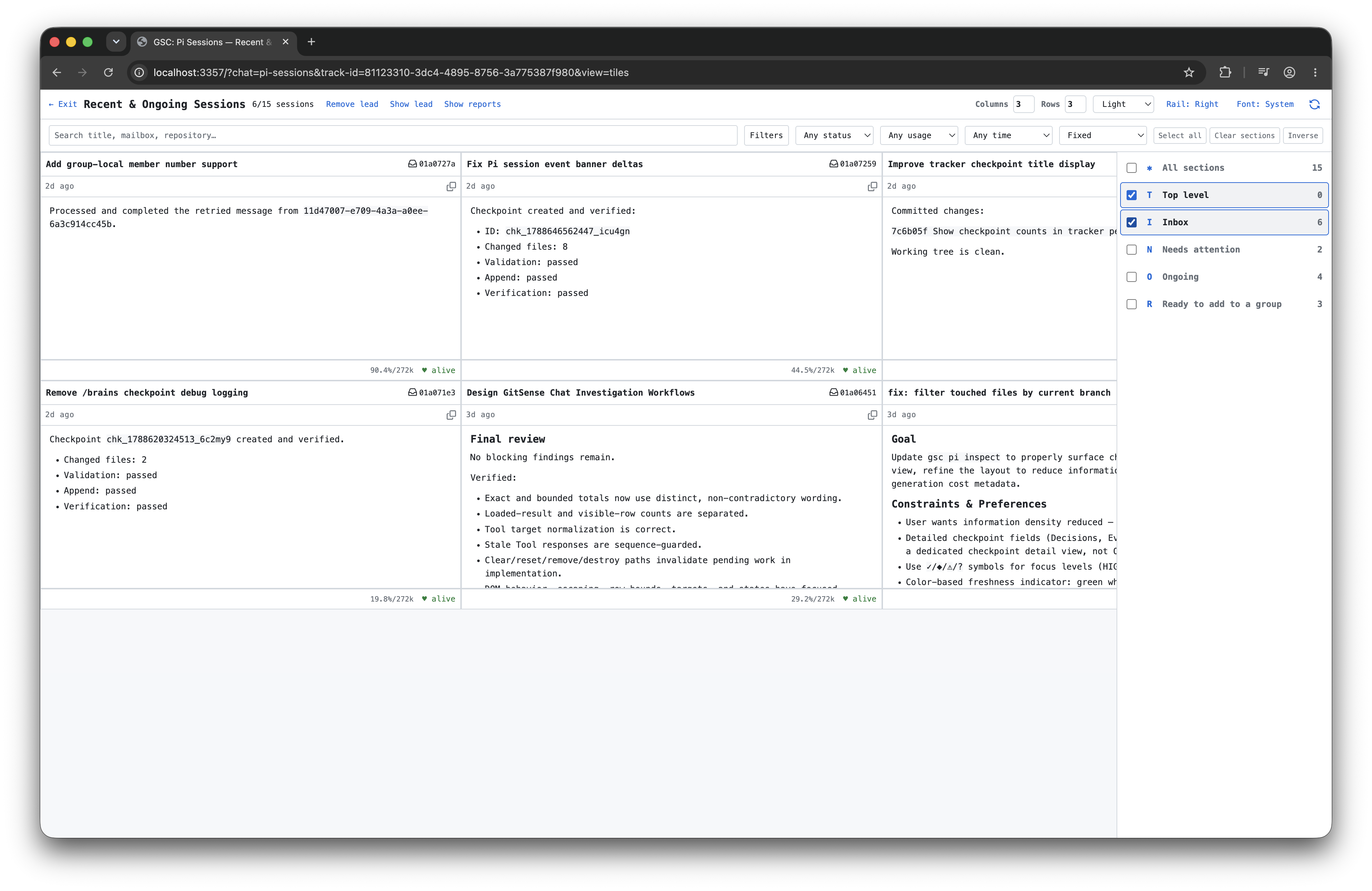The width and height of the screenshot is (1372, 891).
Task: Click mailbox icon next to 01a06451
Action: pyautogui.click(x=833, y=392)
